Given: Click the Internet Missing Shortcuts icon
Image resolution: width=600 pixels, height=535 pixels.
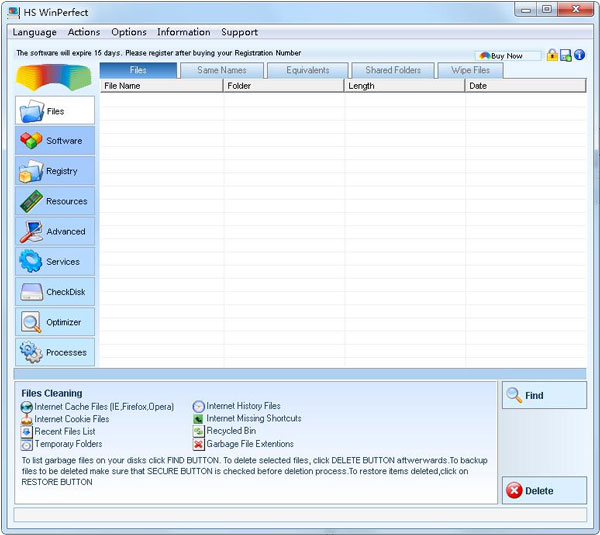Looking at the screenshot, I should pos(198,419).
